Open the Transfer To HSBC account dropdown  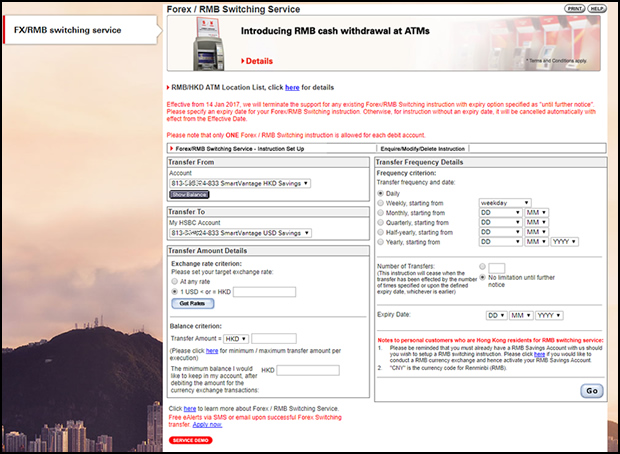[240, 232]
